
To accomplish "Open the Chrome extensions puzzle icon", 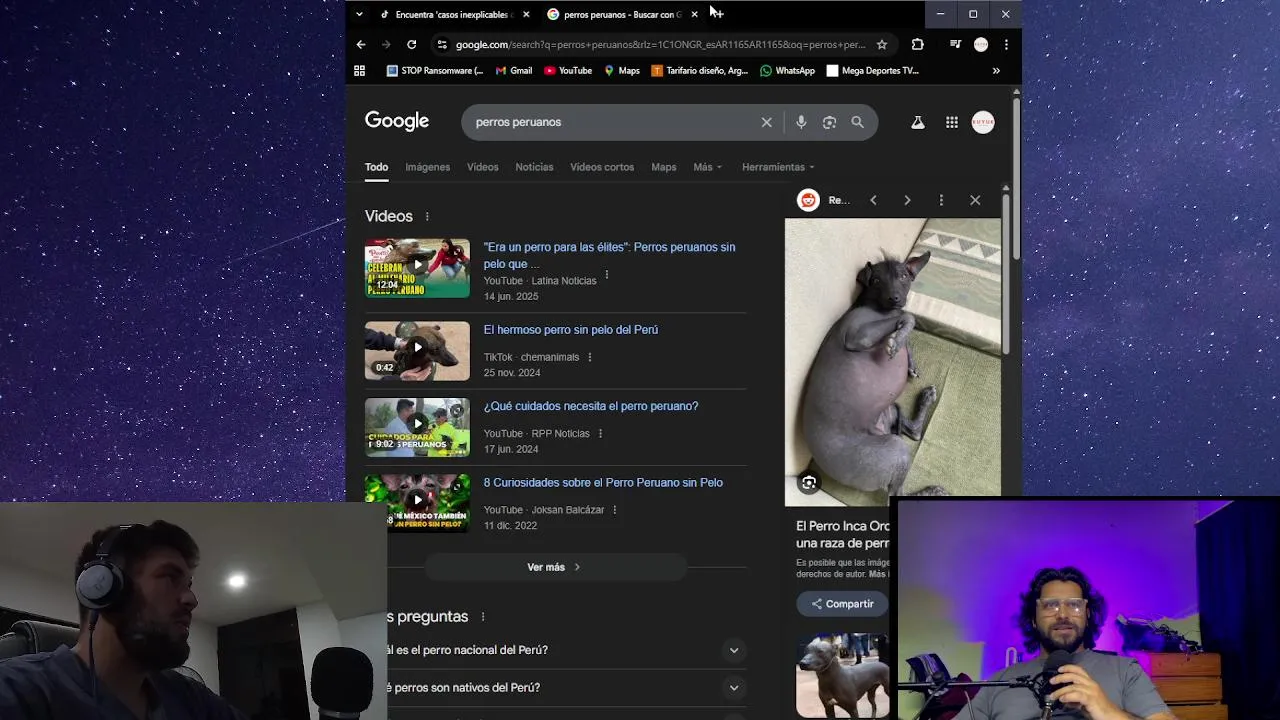I will pos(917,44).
